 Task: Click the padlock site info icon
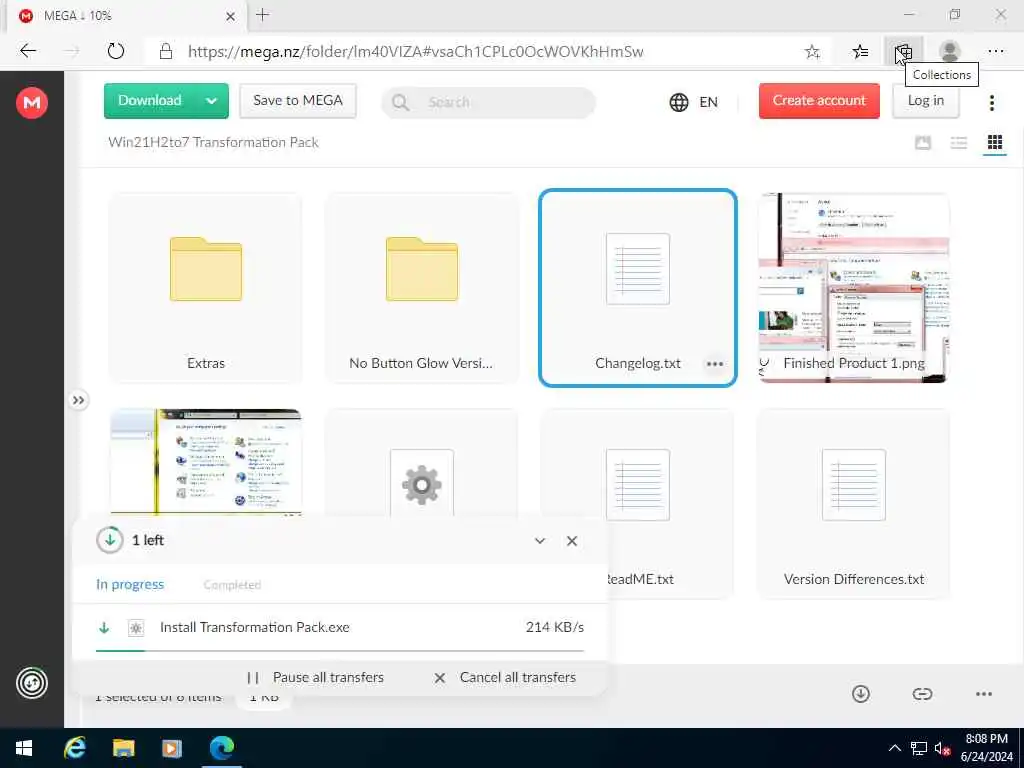[x=166, y=51]
